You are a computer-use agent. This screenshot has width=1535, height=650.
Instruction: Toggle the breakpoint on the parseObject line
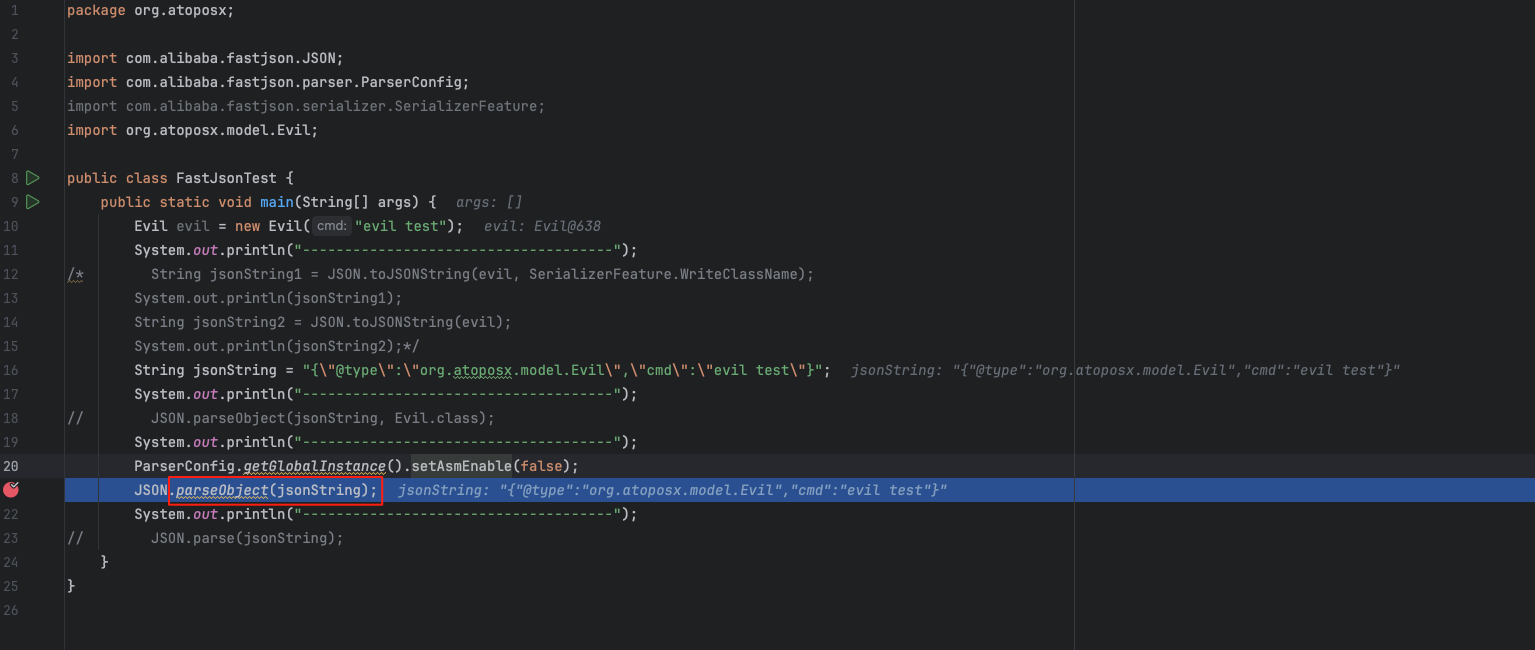(11, 490)
